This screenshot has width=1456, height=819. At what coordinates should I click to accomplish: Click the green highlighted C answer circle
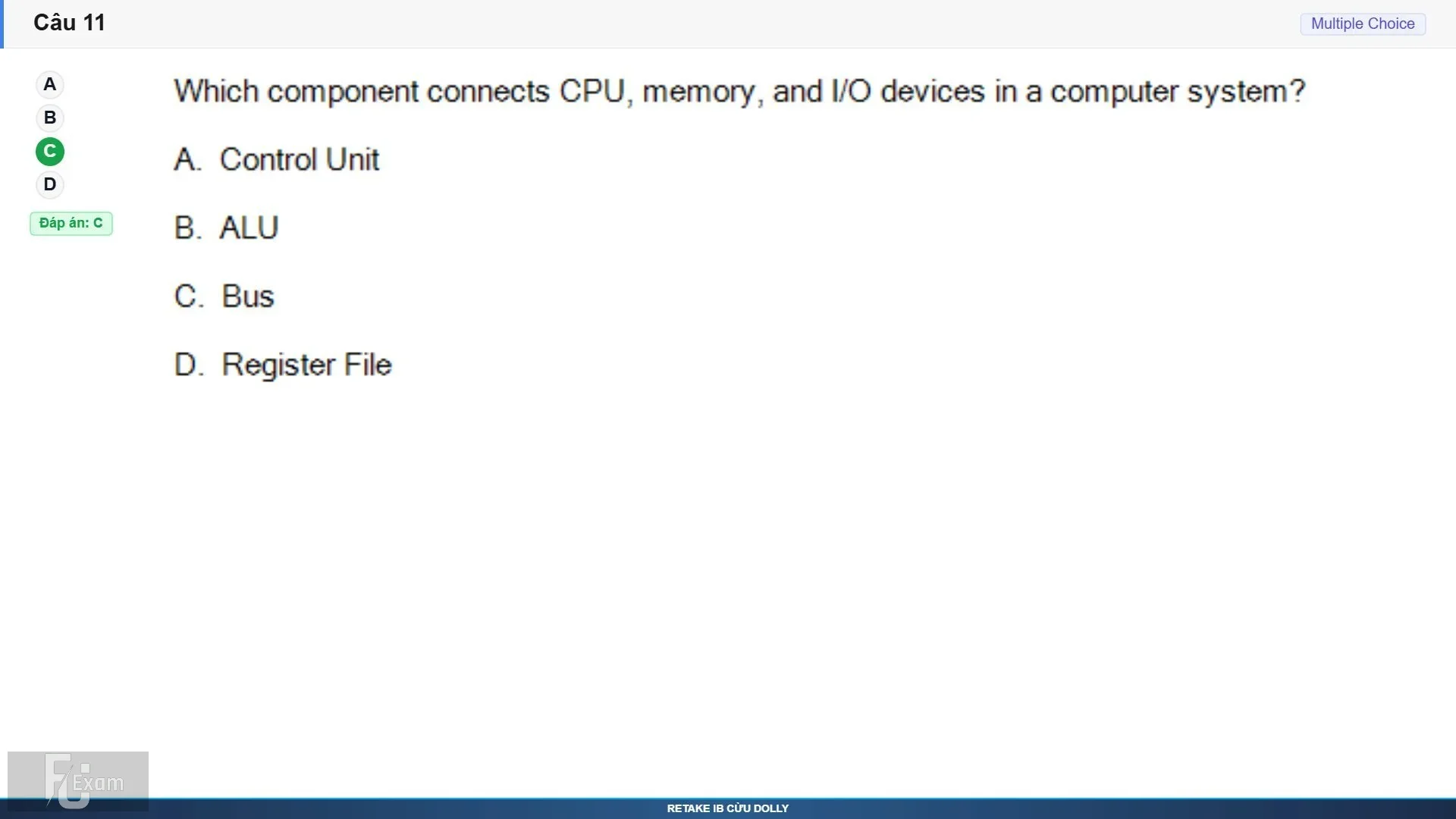(x=50, y=151)
